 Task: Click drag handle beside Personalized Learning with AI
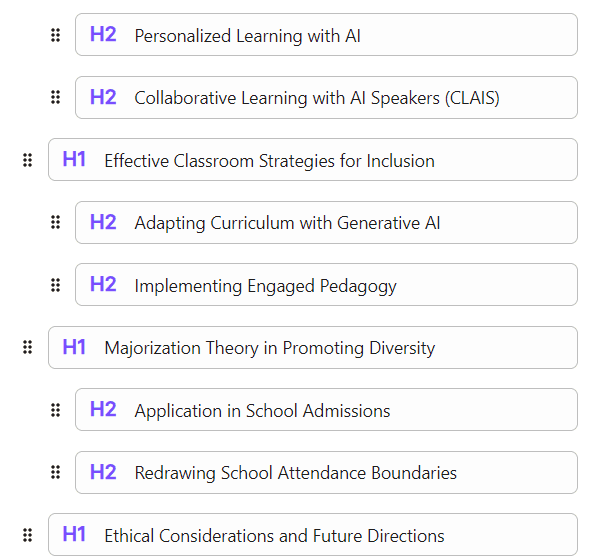56,35
